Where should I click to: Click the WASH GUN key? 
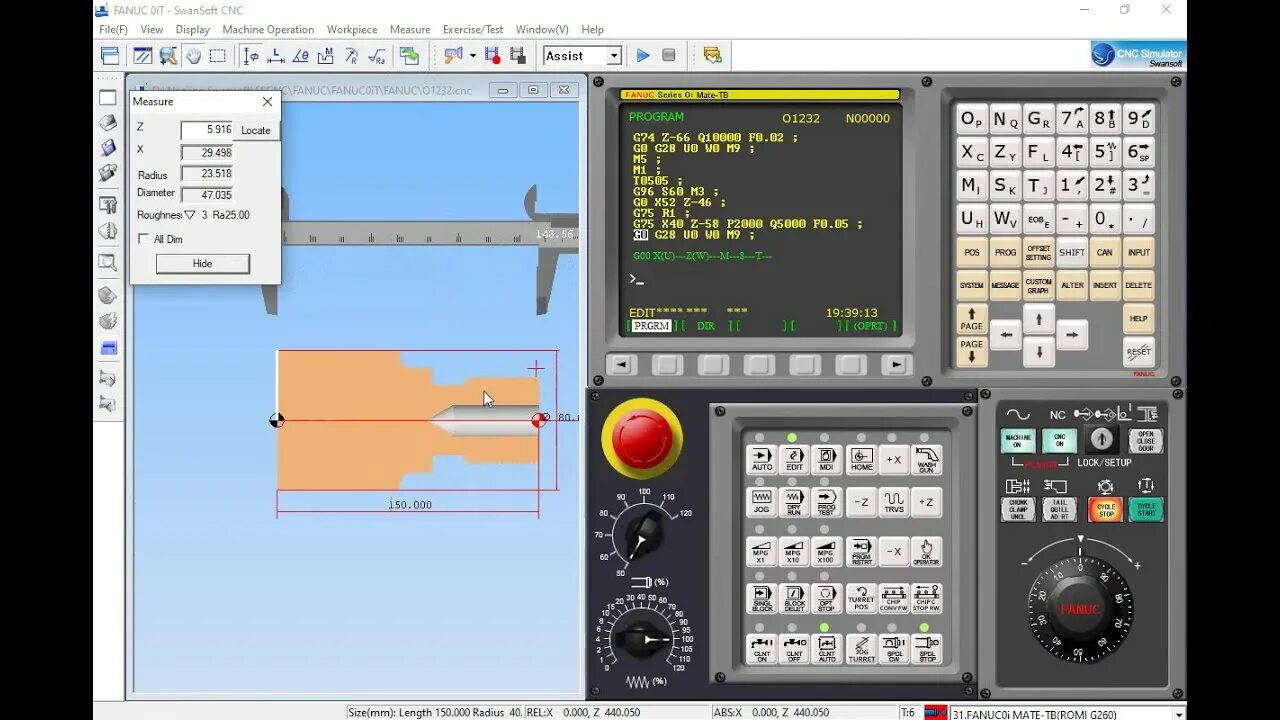coord(927,459)
